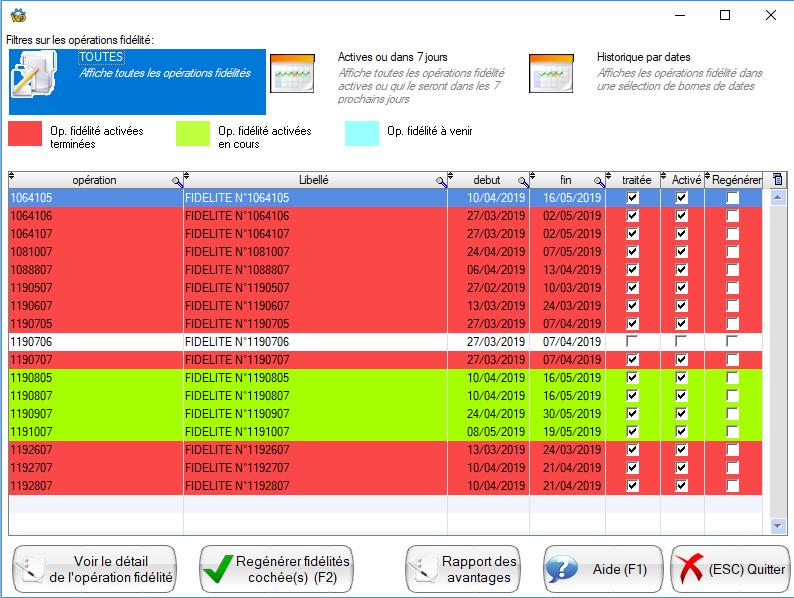Click the 'Actives ou dans 7 jours' calendar icon
794x598 pixels.
tap(292, 74)
